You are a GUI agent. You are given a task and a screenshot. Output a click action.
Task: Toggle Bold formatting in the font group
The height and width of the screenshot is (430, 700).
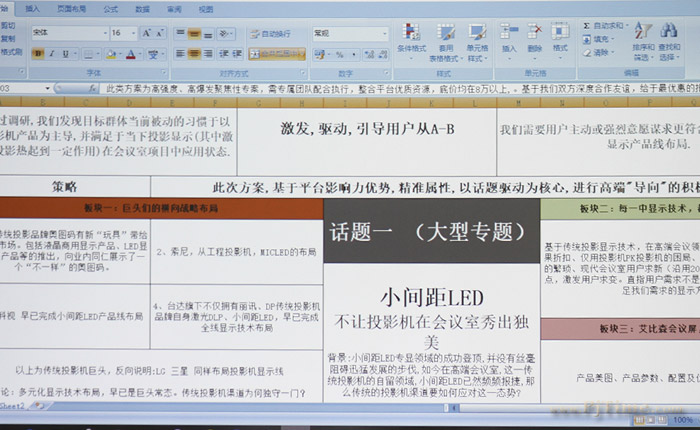point(38,54)
